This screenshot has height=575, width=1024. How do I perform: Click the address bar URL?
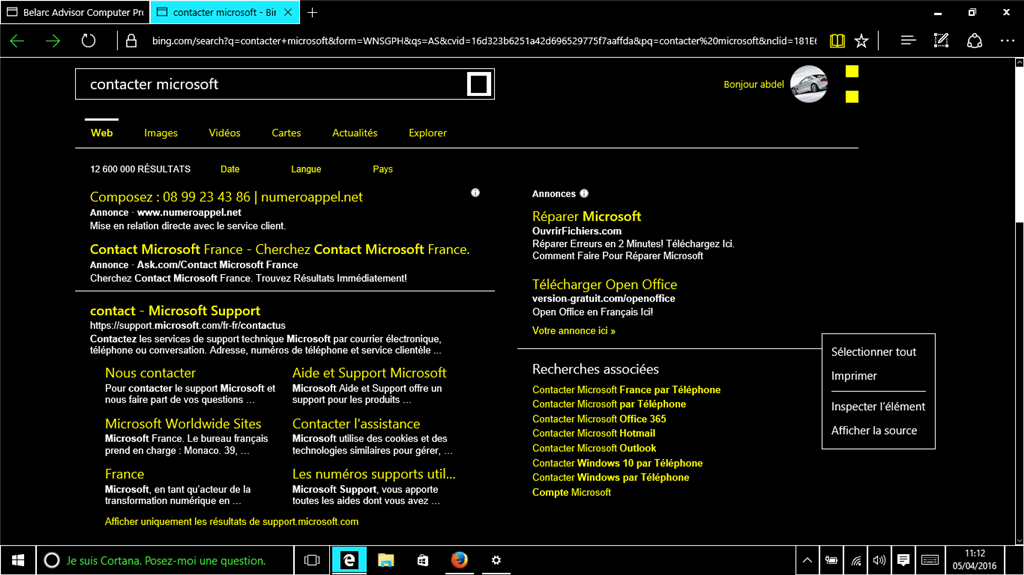pos(484,41)
